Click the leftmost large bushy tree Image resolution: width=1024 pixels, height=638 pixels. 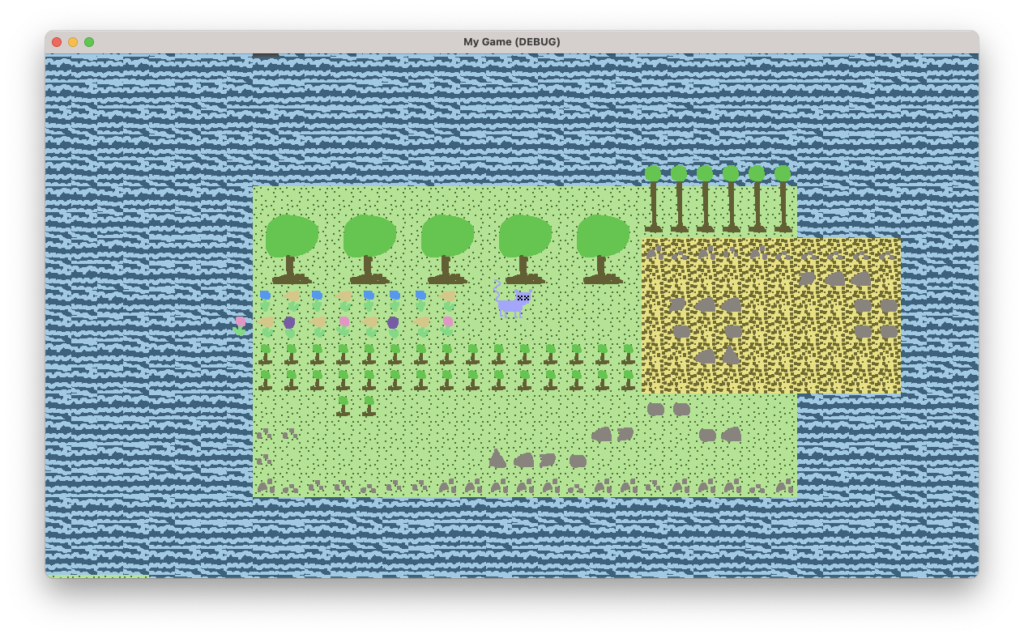[x=291, y=249]
